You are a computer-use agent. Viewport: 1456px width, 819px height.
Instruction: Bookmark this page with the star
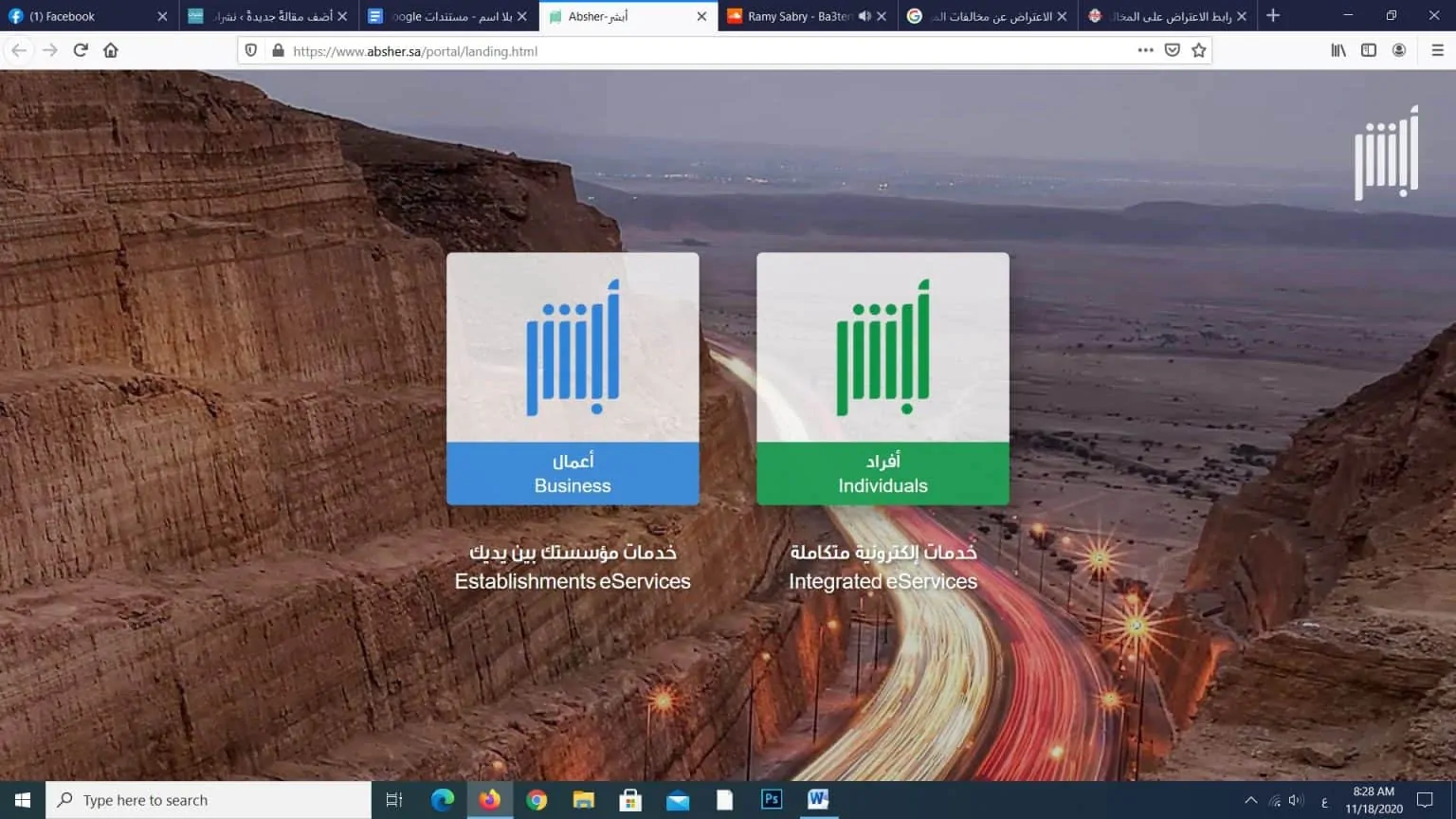pyautogui.click(x=1199, y=50)
